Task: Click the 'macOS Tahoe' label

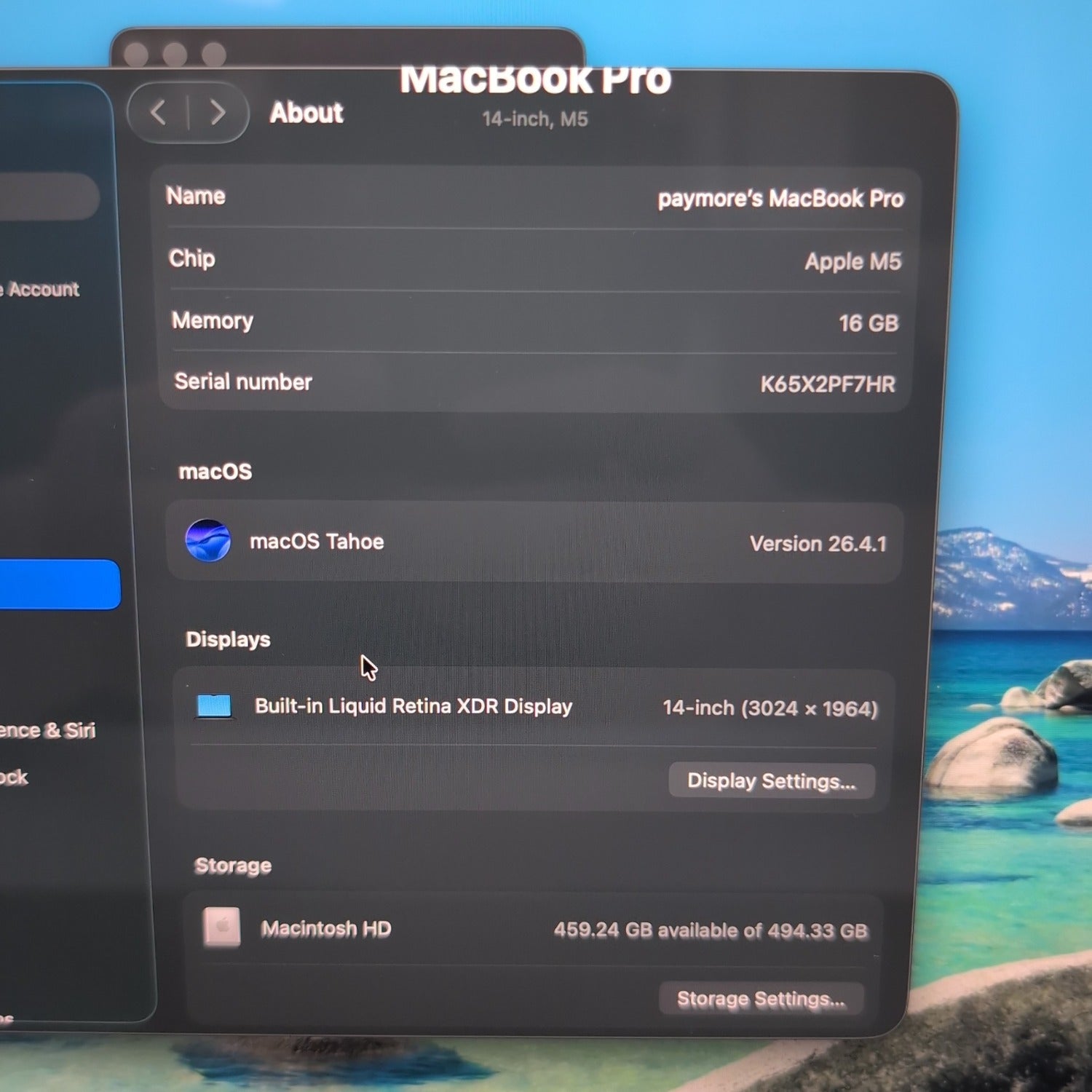Action: pos(317,542)
